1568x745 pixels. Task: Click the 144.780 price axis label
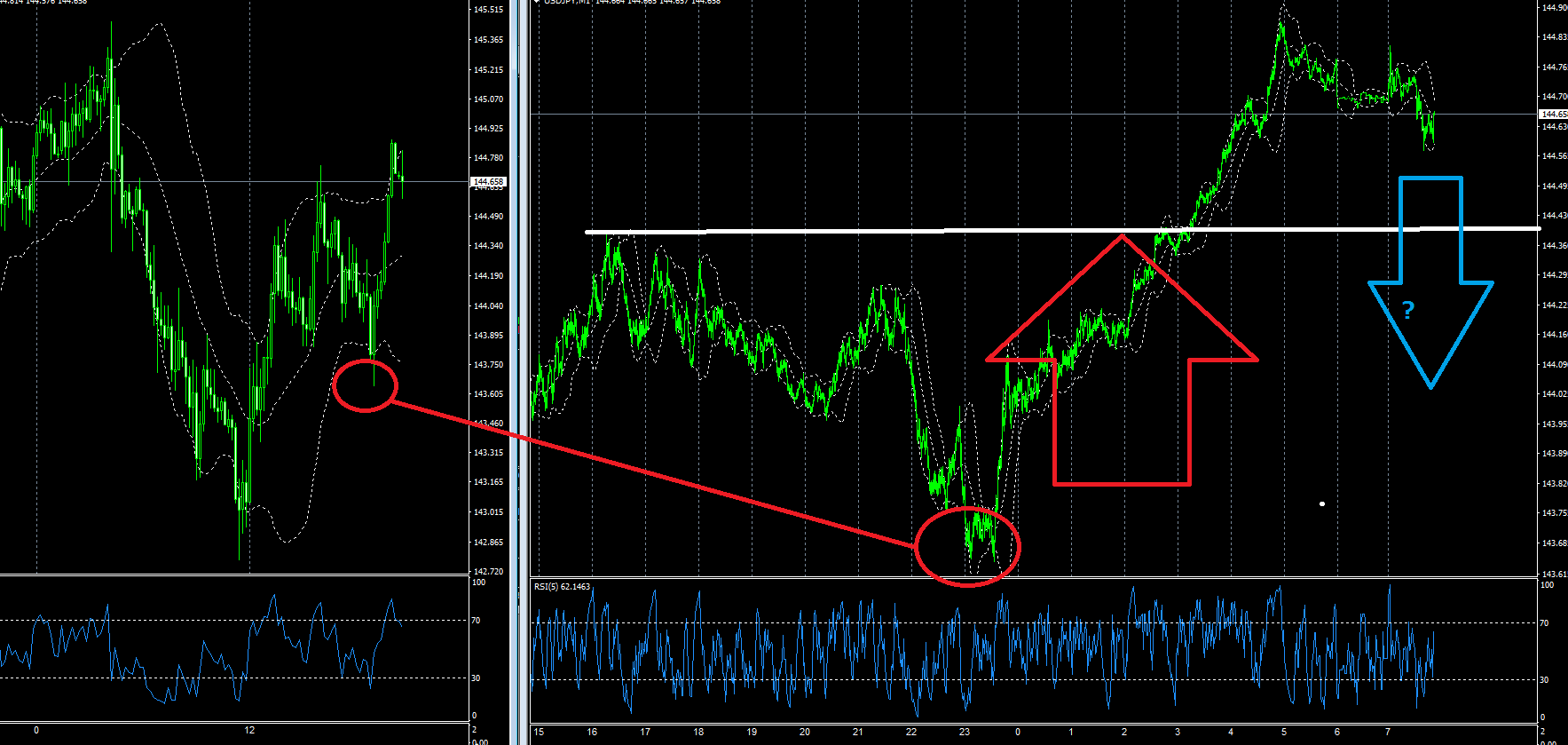[489, 157]
